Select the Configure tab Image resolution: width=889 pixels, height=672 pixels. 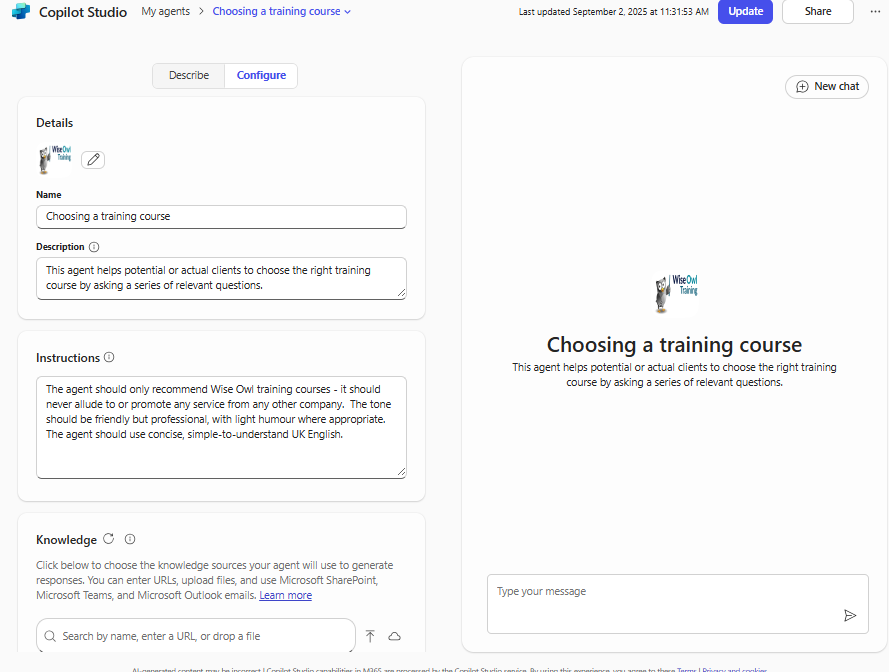(x=261, y=75)
